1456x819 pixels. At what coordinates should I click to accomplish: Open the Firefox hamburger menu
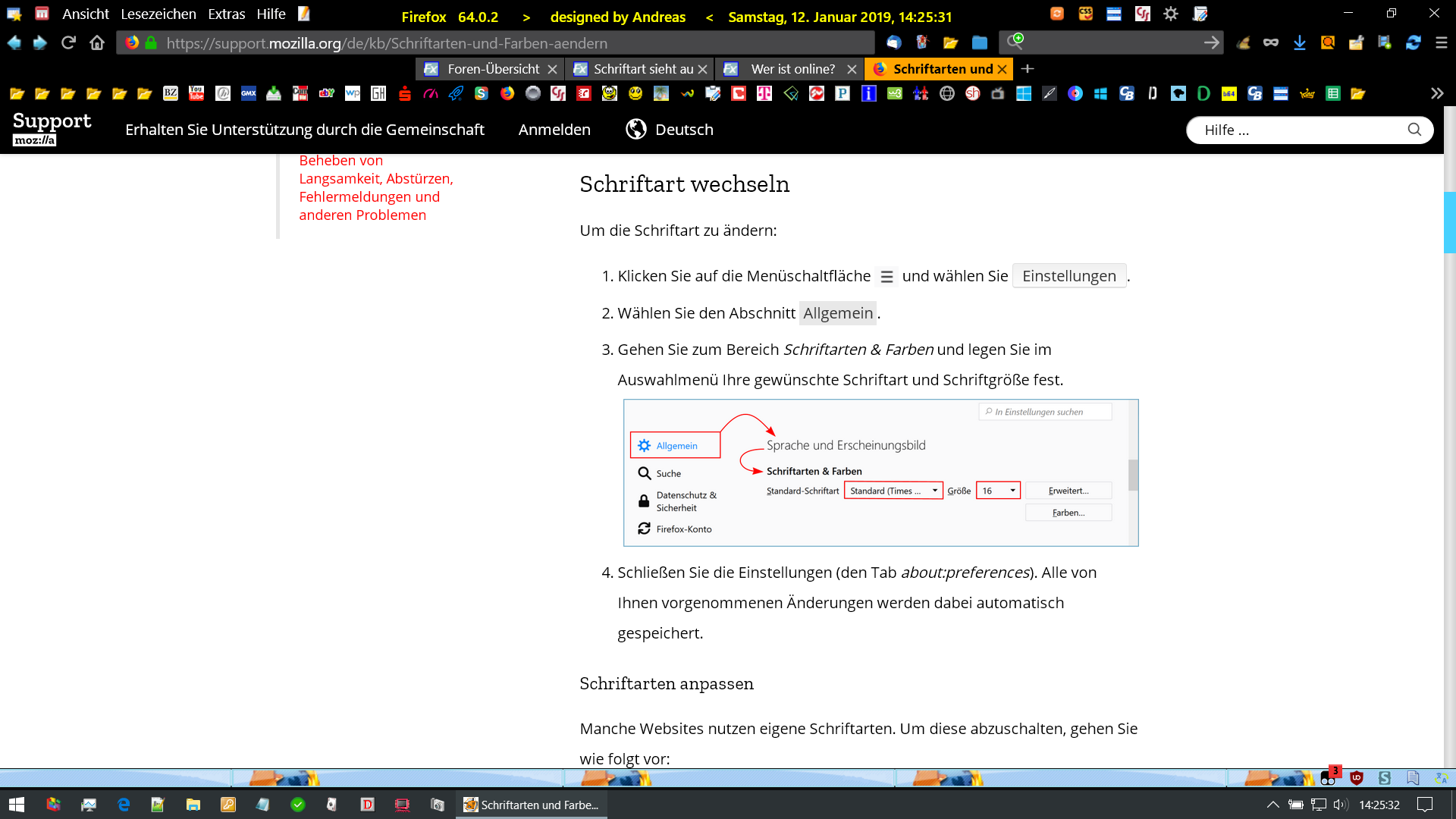[1441, 43]
